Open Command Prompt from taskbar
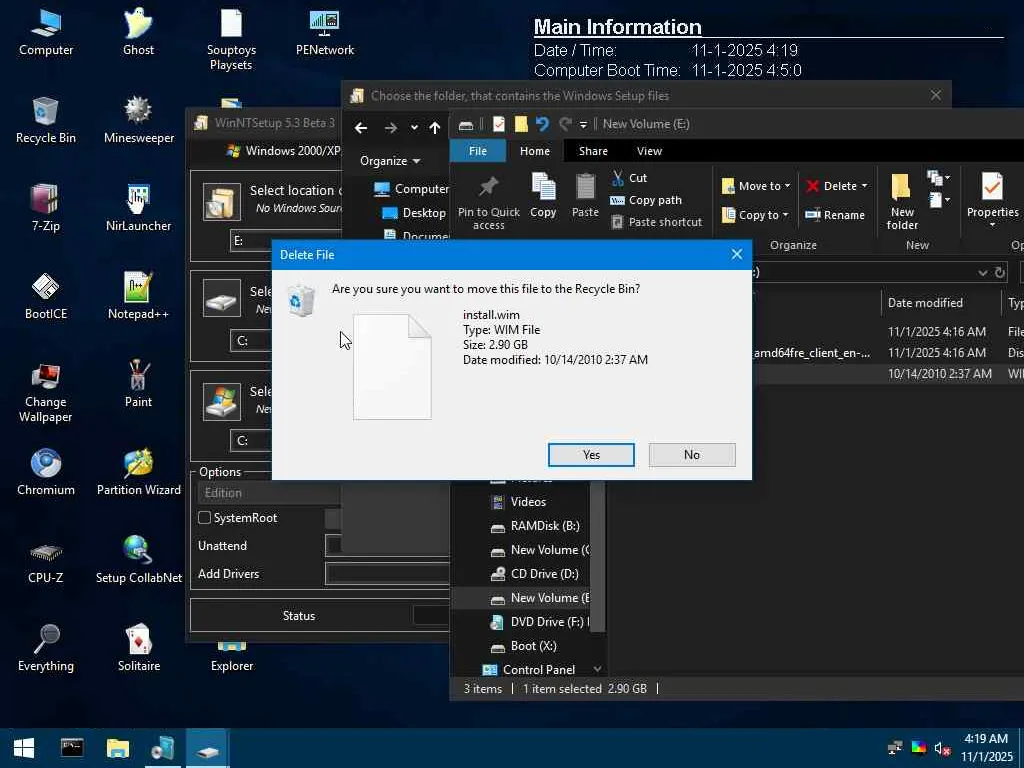This screenshot has height=768, width=1024. (x=72, y=748)
